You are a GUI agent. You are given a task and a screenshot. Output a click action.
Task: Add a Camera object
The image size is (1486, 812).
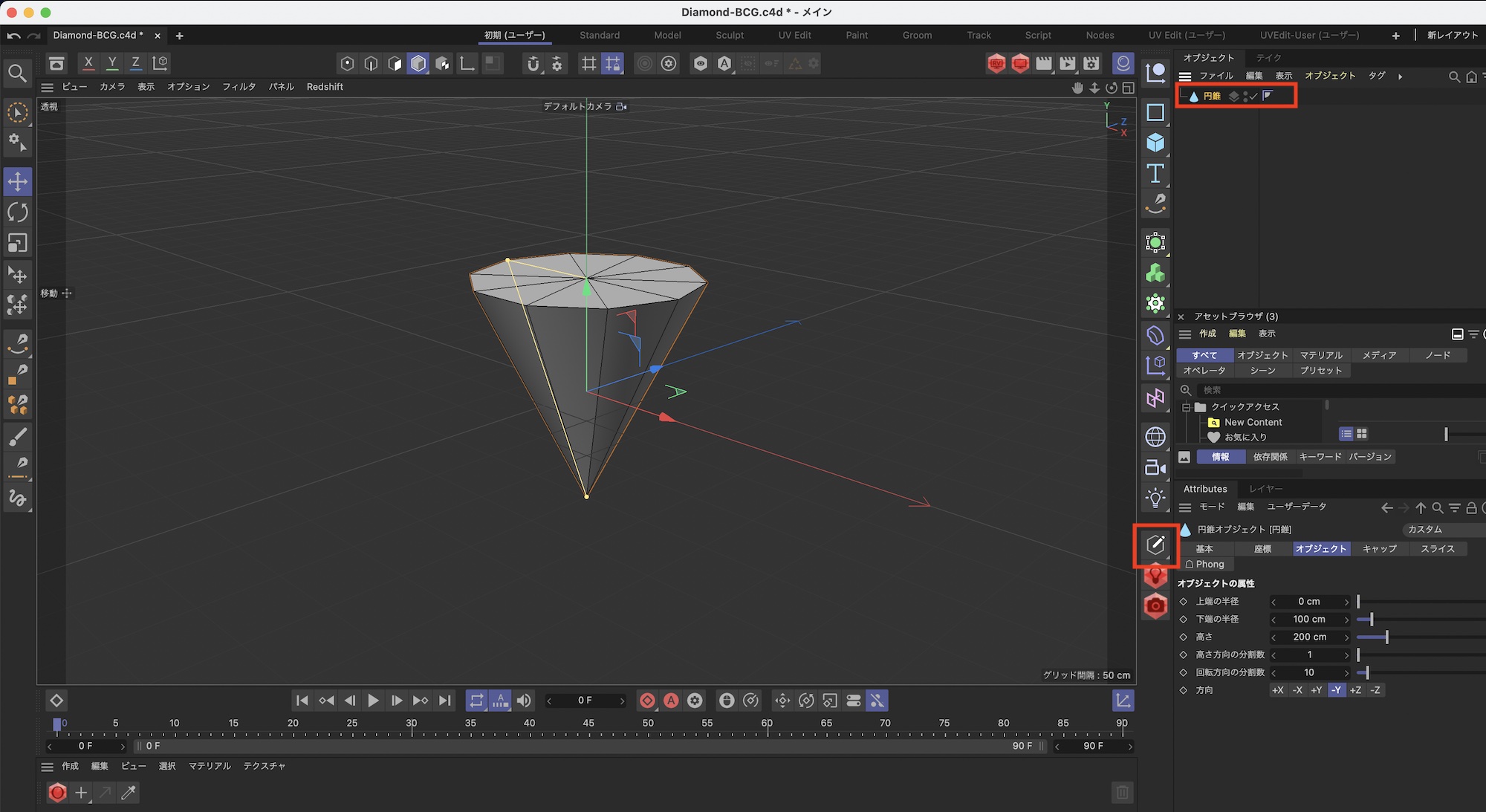[1155, 467]
